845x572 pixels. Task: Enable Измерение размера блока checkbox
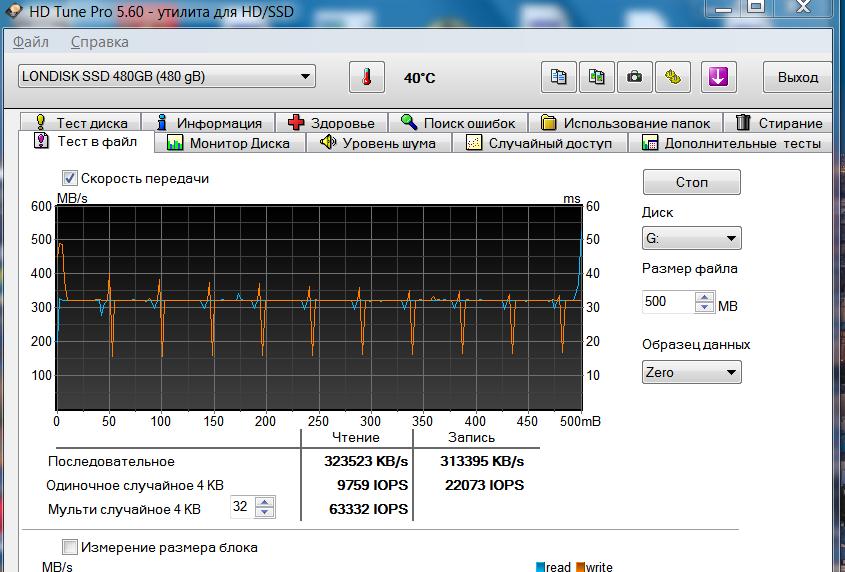(70, 547)
